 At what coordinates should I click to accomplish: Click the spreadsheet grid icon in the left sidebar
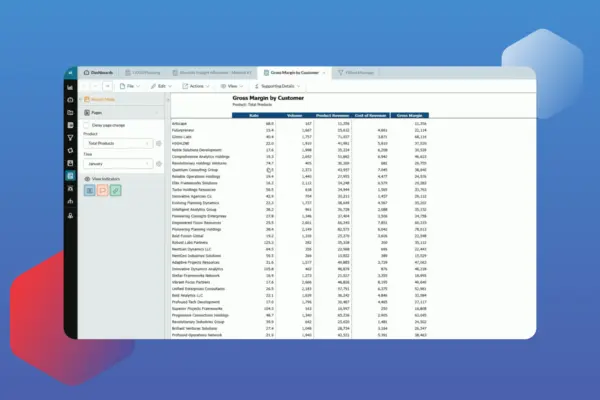(70, 125)
